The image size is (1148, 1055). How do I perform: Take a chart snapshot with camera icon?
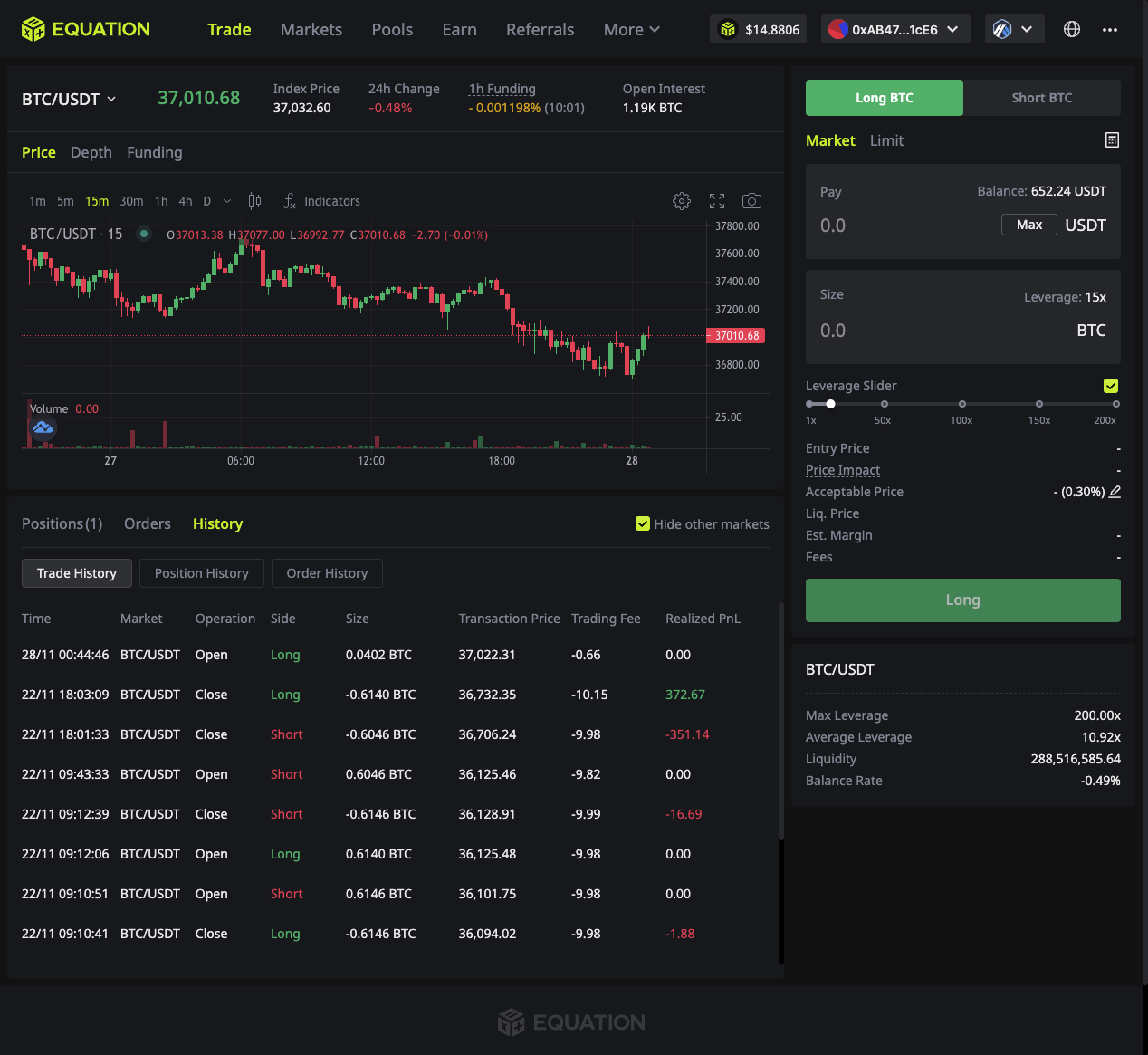[x=751, y=201]
